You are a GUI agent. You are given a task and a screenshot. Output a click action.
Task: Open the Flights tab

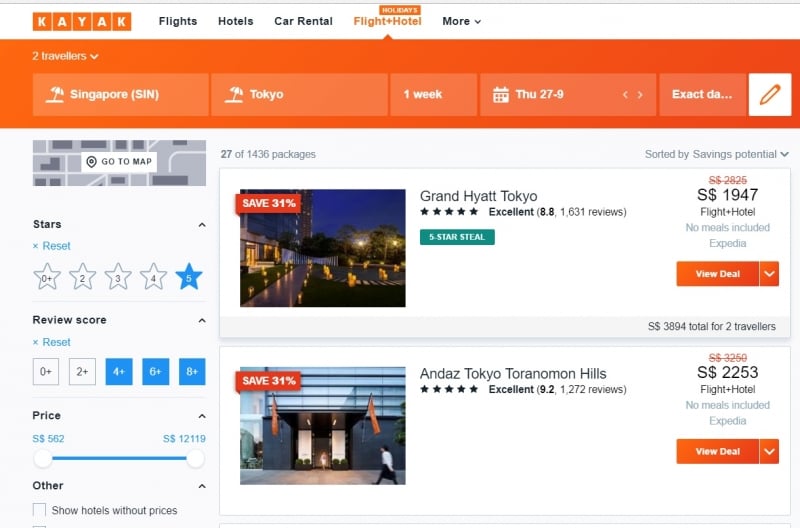(178, 21)
